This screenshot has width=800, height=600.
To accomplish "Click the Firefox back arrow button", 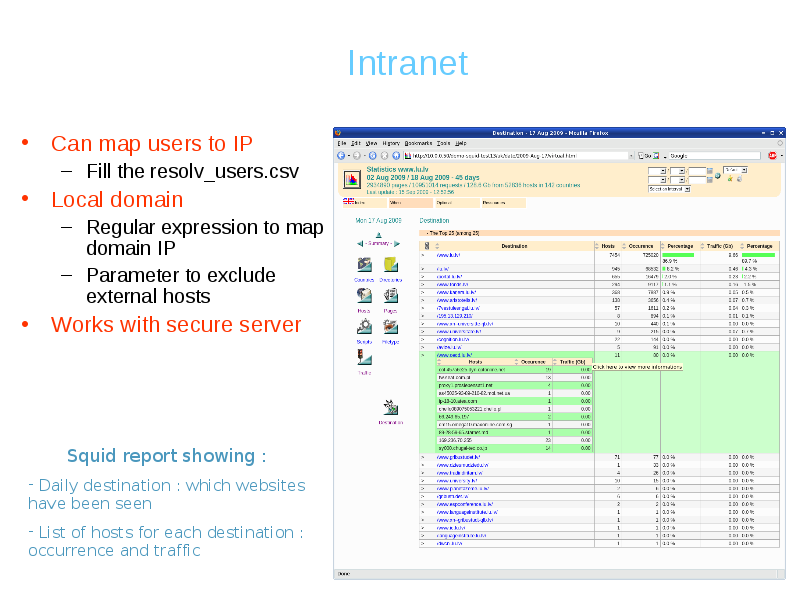I will tap(342, 156).
